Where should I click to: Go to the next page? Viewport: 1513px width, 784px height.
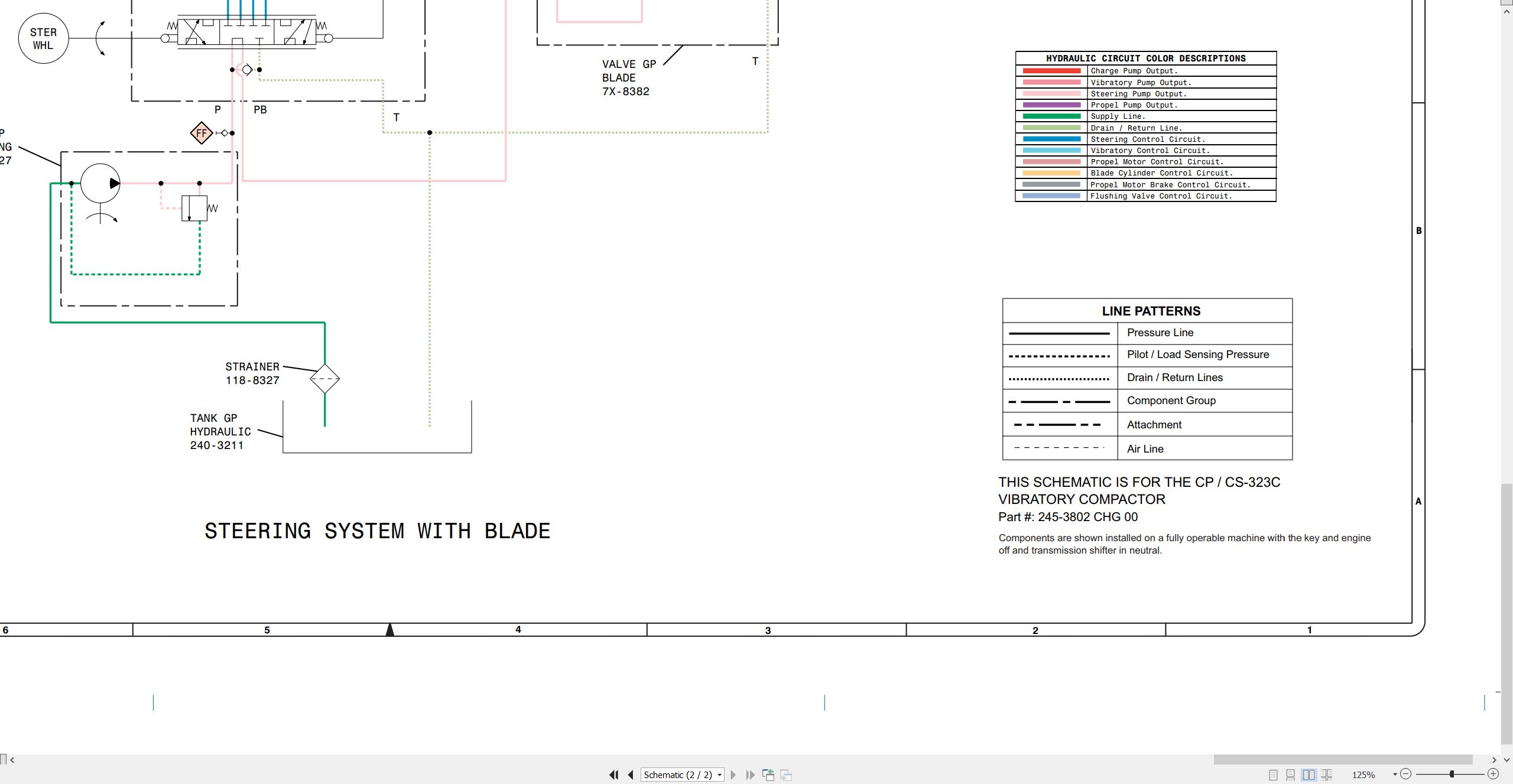point(733,775)
